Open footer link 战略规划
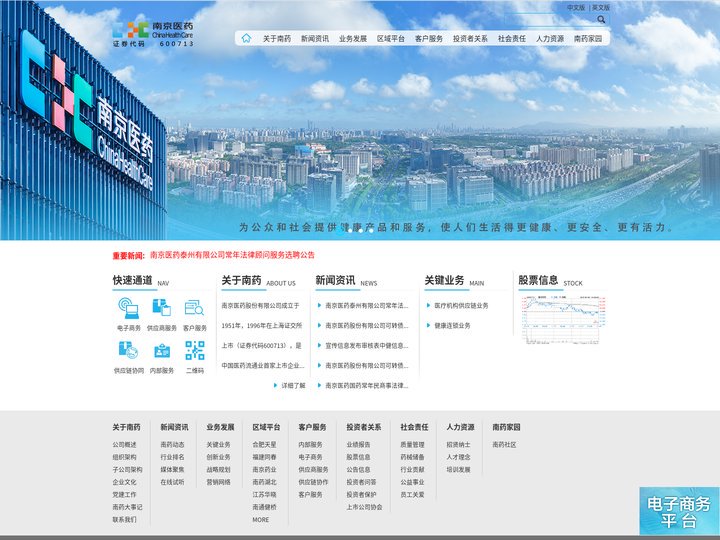 218,469
